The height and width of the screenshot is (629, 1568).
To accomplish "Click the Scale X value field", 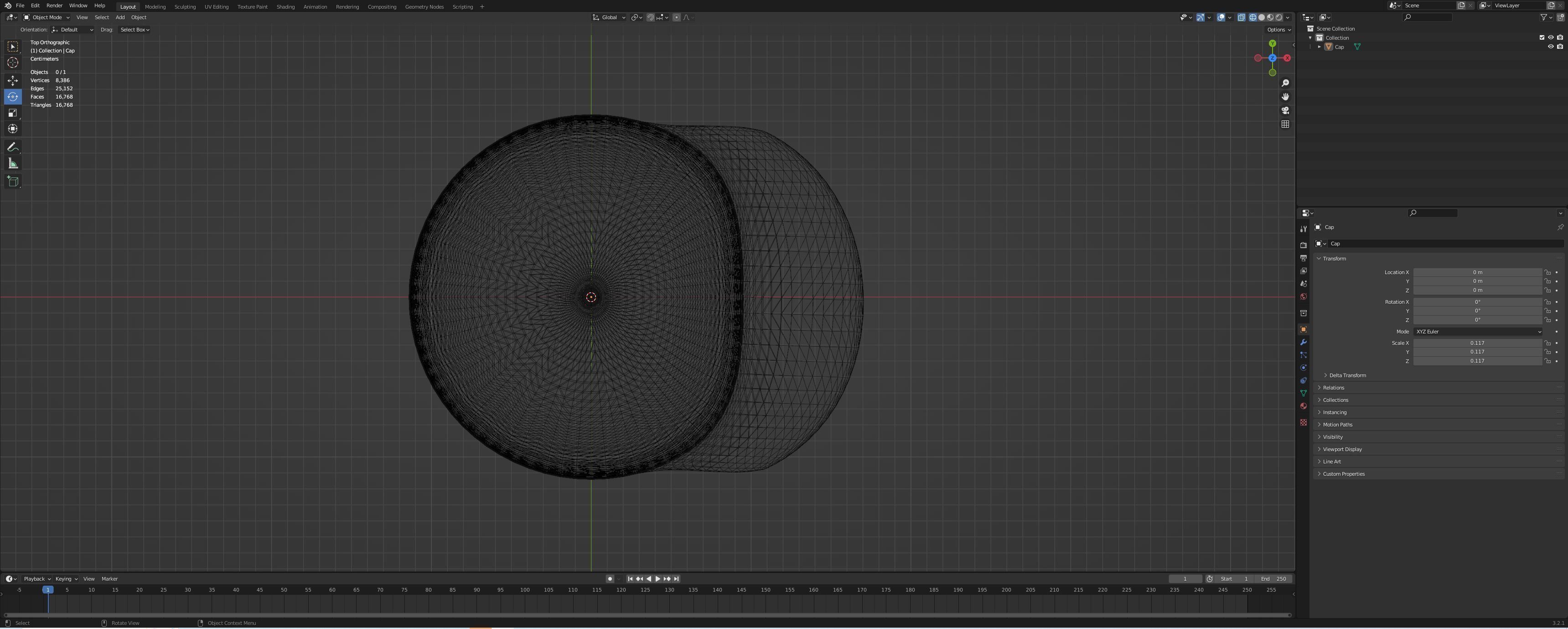I will pyautogui.click(x=1477, y=343).
